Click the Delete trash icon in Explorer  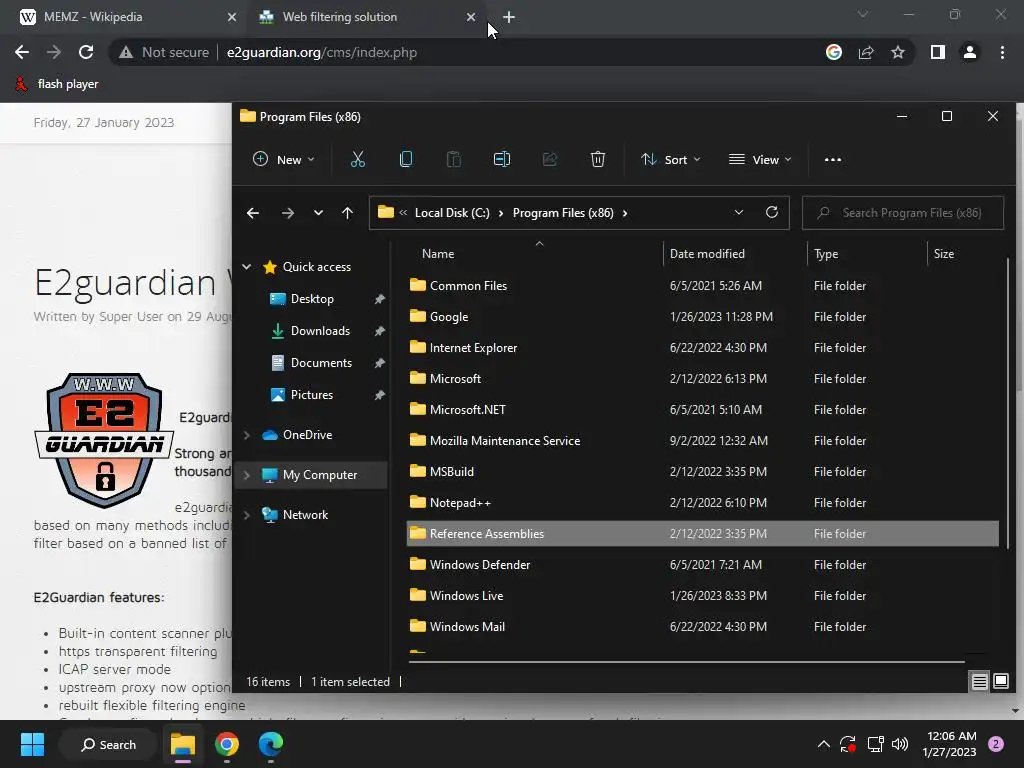coord(598,159)
